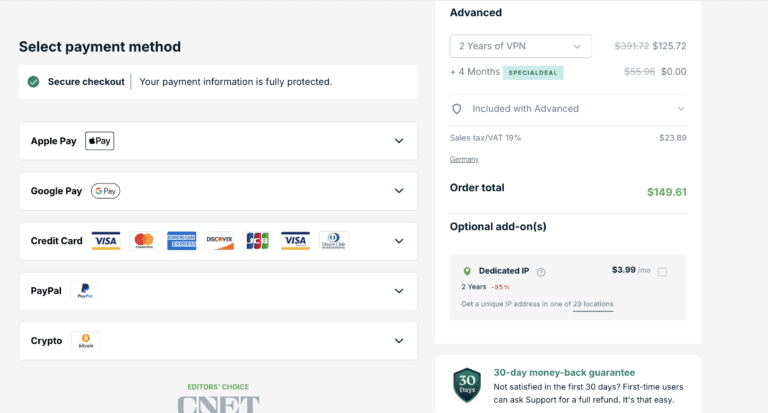
Task: Expand the Credit Card payment option
Action: 398,241
